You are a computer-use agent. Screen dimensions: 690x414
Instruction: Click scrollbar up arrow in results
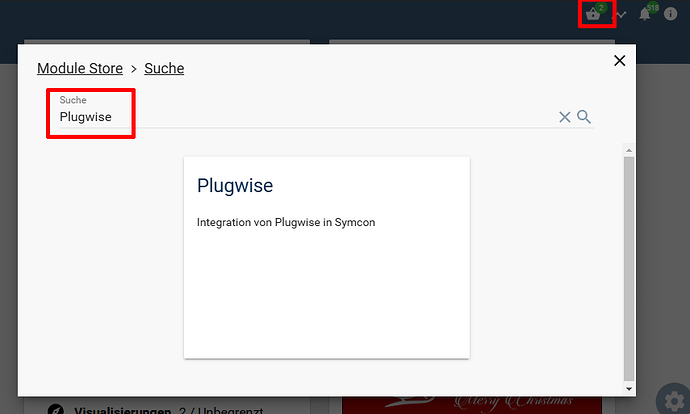[x=629, y=150]
